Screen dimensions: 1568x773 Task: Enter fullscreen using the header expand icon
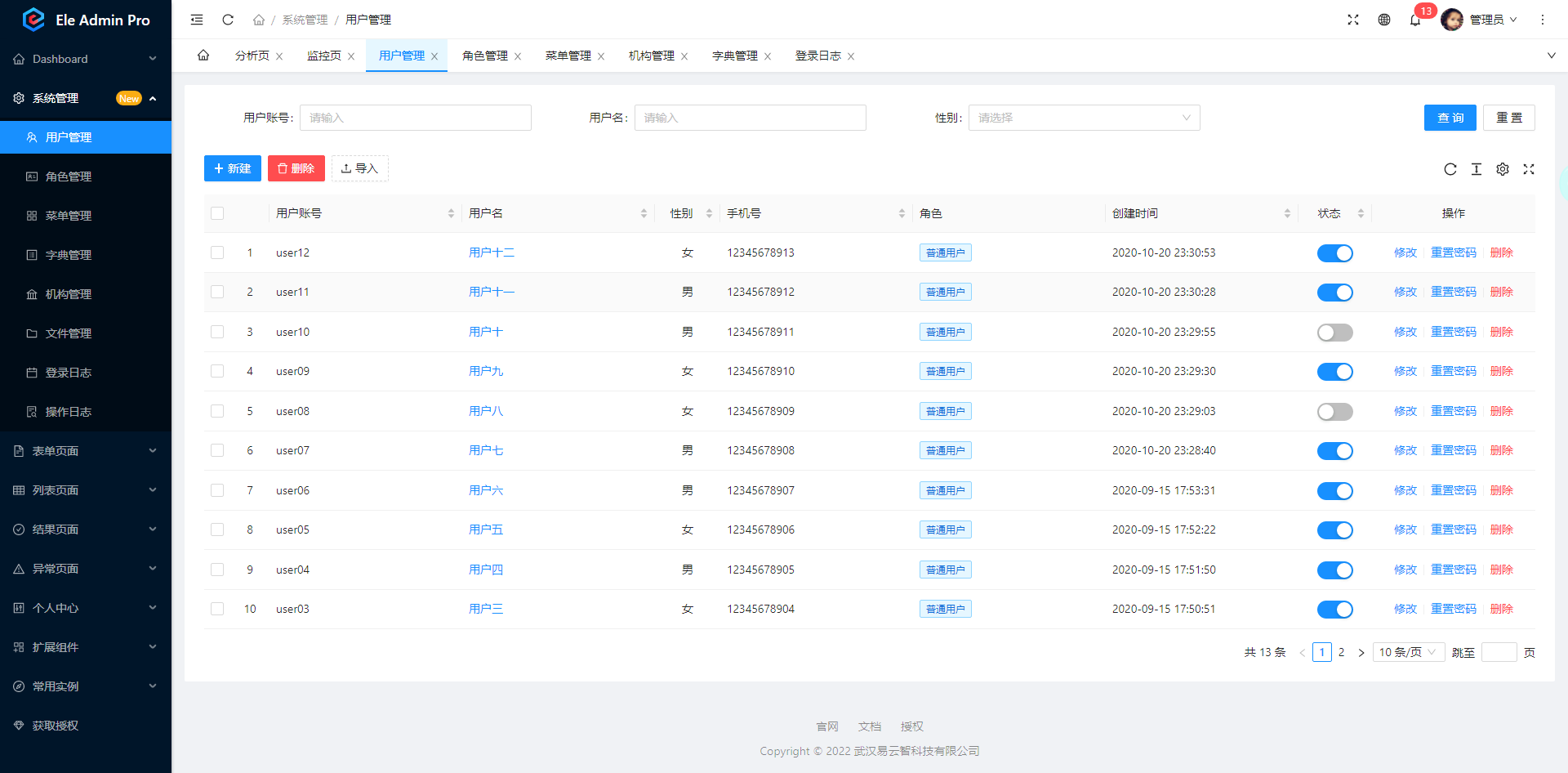tap(1353, 19)
